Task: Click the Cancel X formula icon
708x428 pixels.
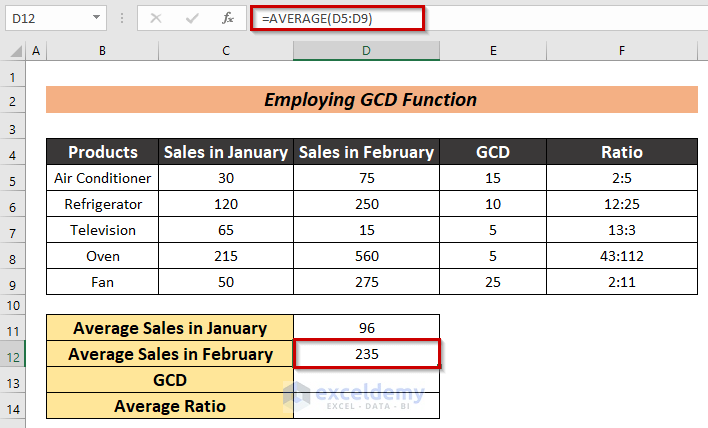Action: 156,18
